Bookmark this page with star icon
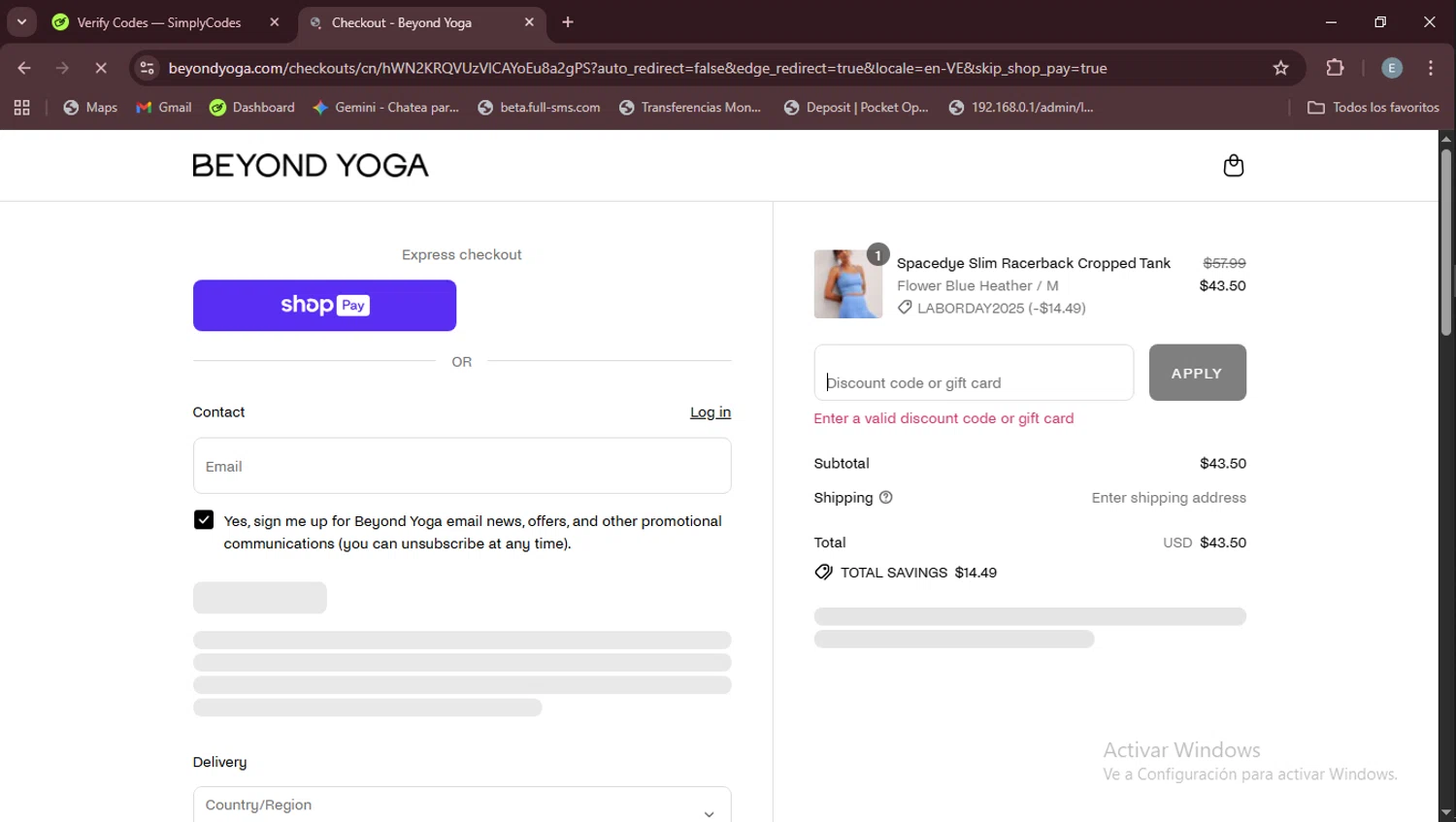This screenshot has height=822, width=1456. coord(1280,68)
